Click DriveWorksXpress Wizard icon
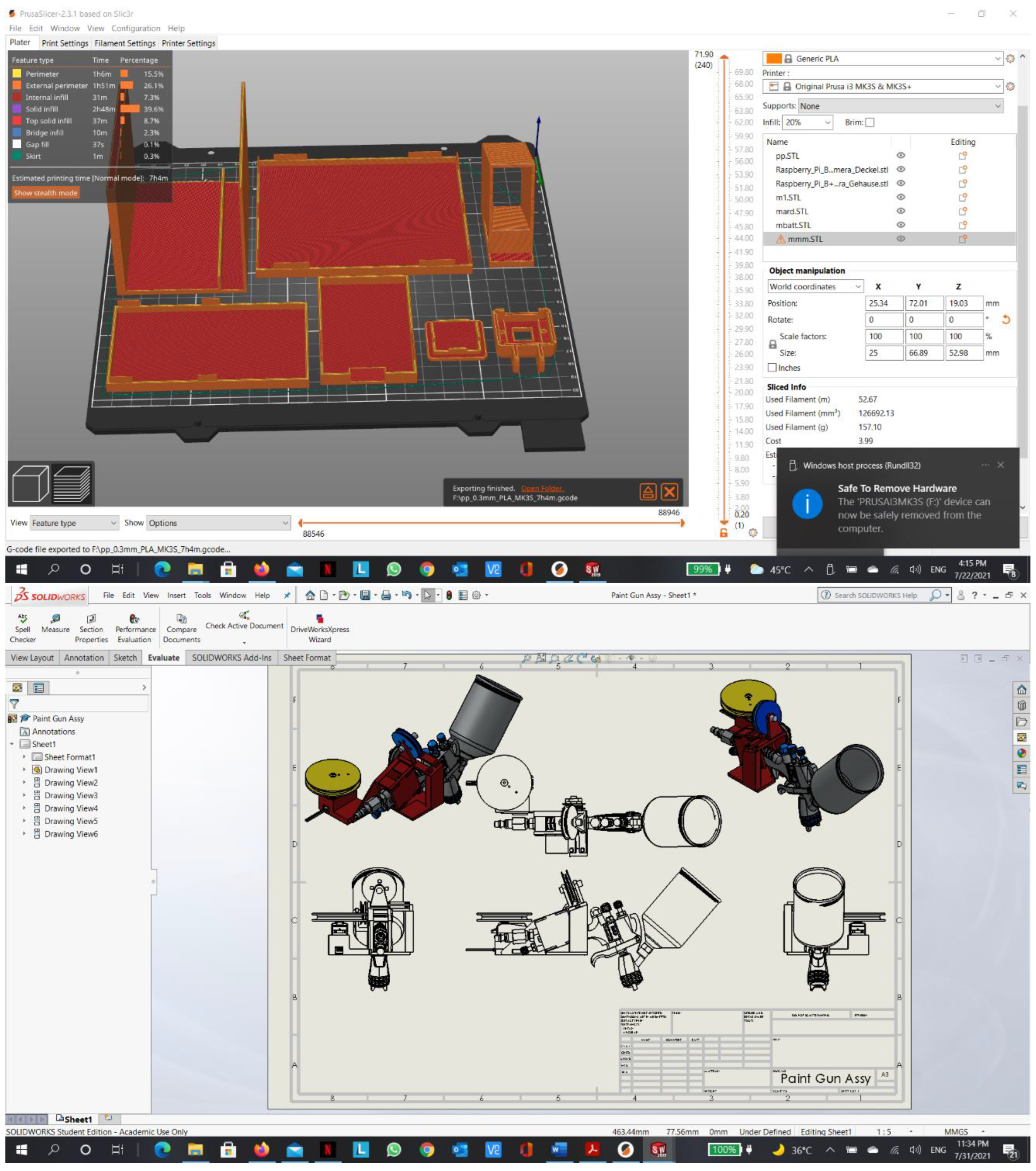 pos(319,618)
